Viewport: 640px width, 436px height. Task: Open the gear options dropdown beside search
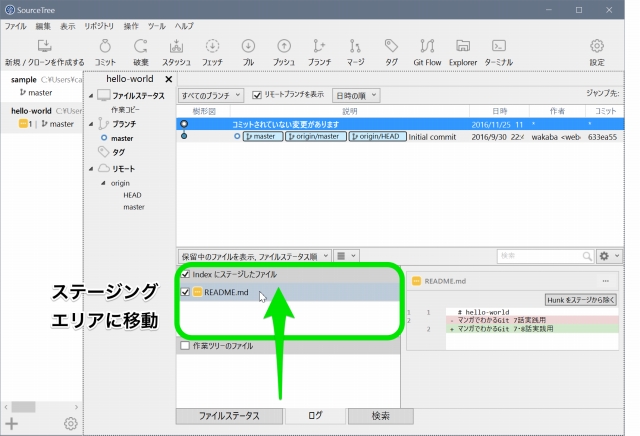(x=609, y=256)
